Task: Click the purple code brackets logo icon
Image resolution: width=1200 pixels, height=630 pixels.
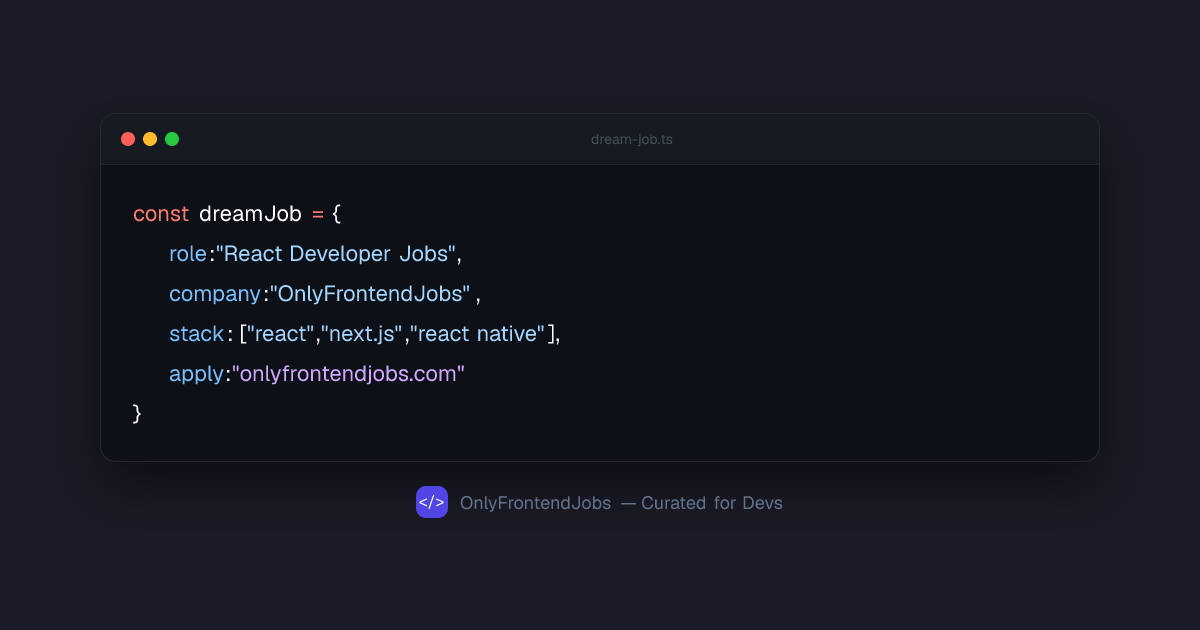Action: click(x=432, y=502)
